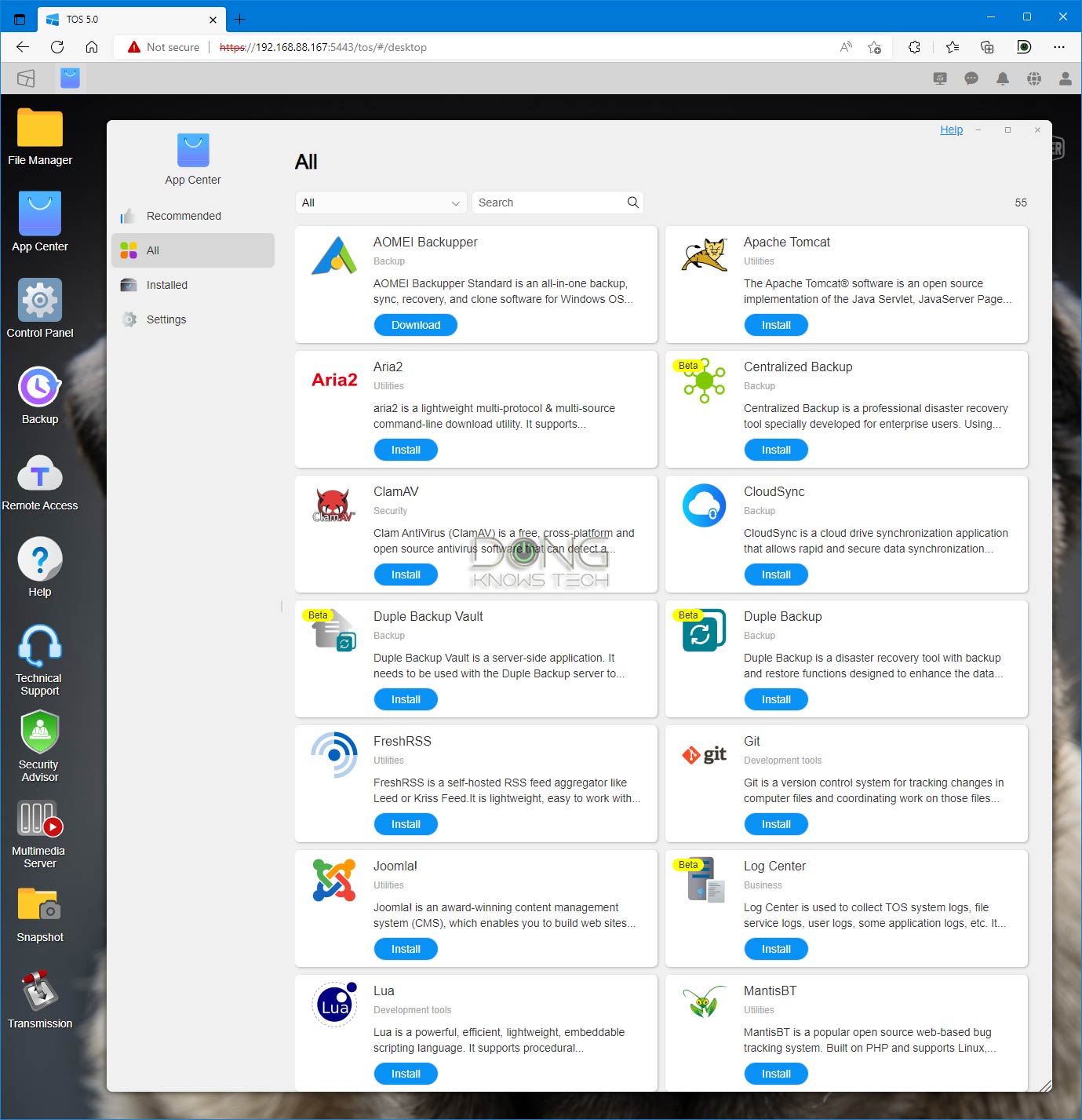The width and height of the screenshot is (1082, 1120).
Task: Switch to the Installed apps section
Action: [167, 285]
